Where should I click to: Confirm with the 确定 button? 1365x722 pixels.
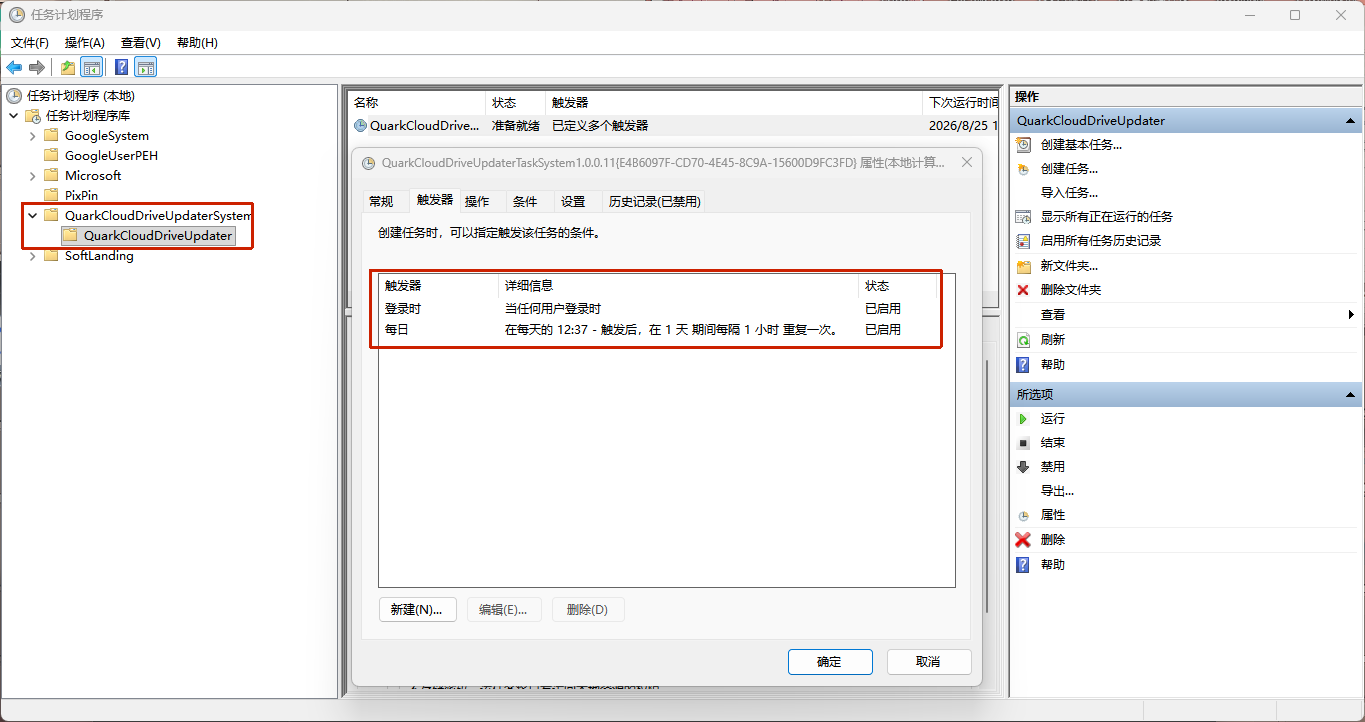click(830, 662)
